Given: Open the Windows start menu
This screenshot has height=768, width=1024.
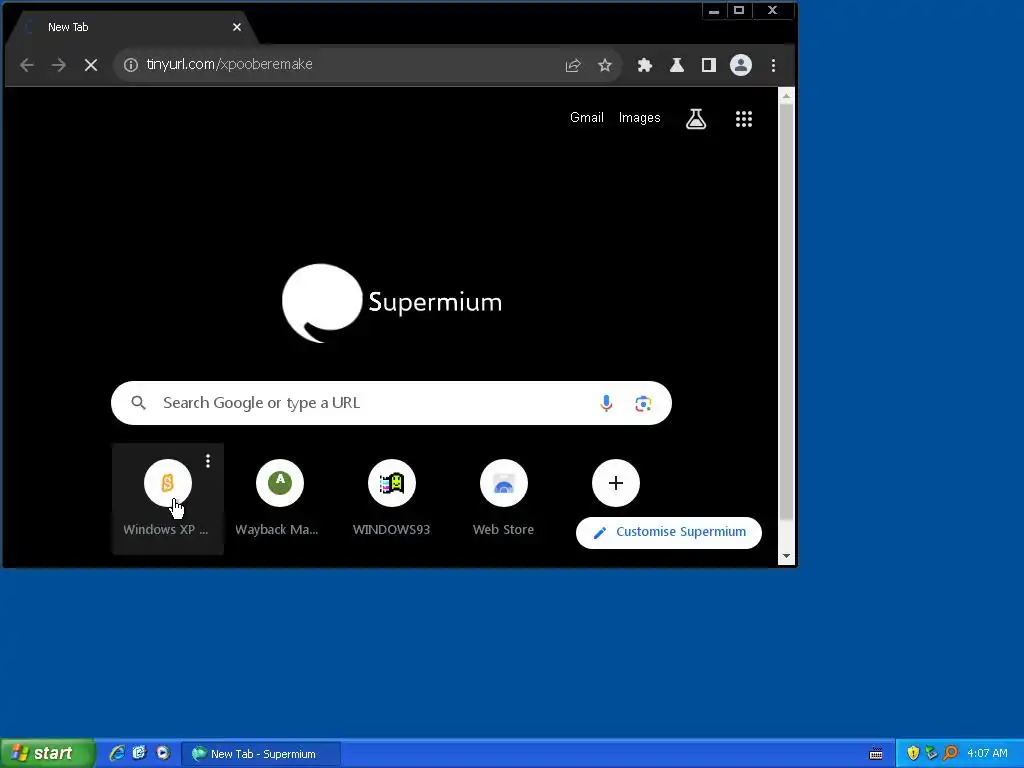Looking at the screenshot, I should point(47,753).
